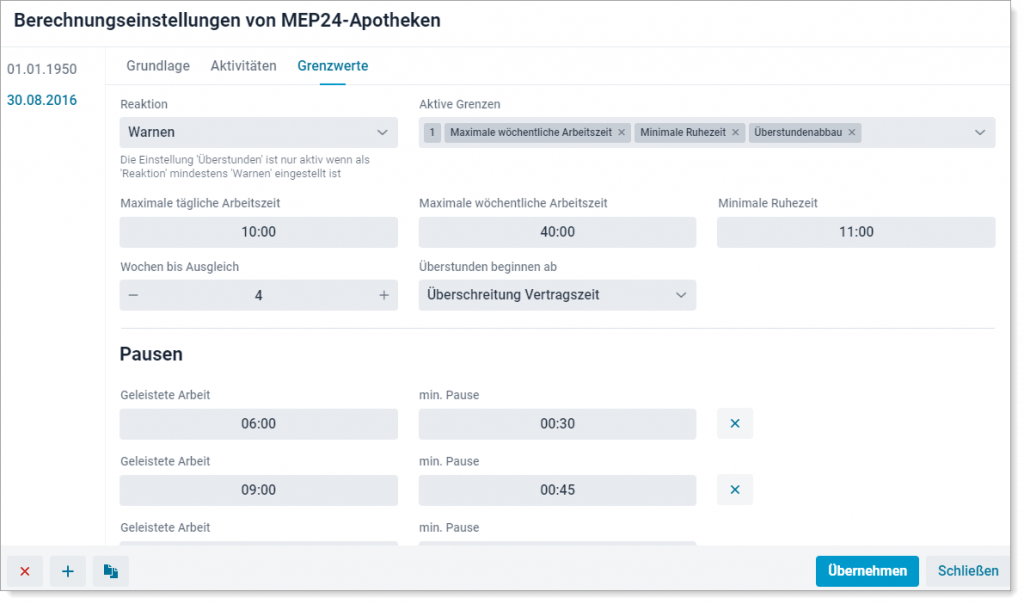
Task: Click the 'Überstunden' hint text under Reaktion
Action: 245,167
